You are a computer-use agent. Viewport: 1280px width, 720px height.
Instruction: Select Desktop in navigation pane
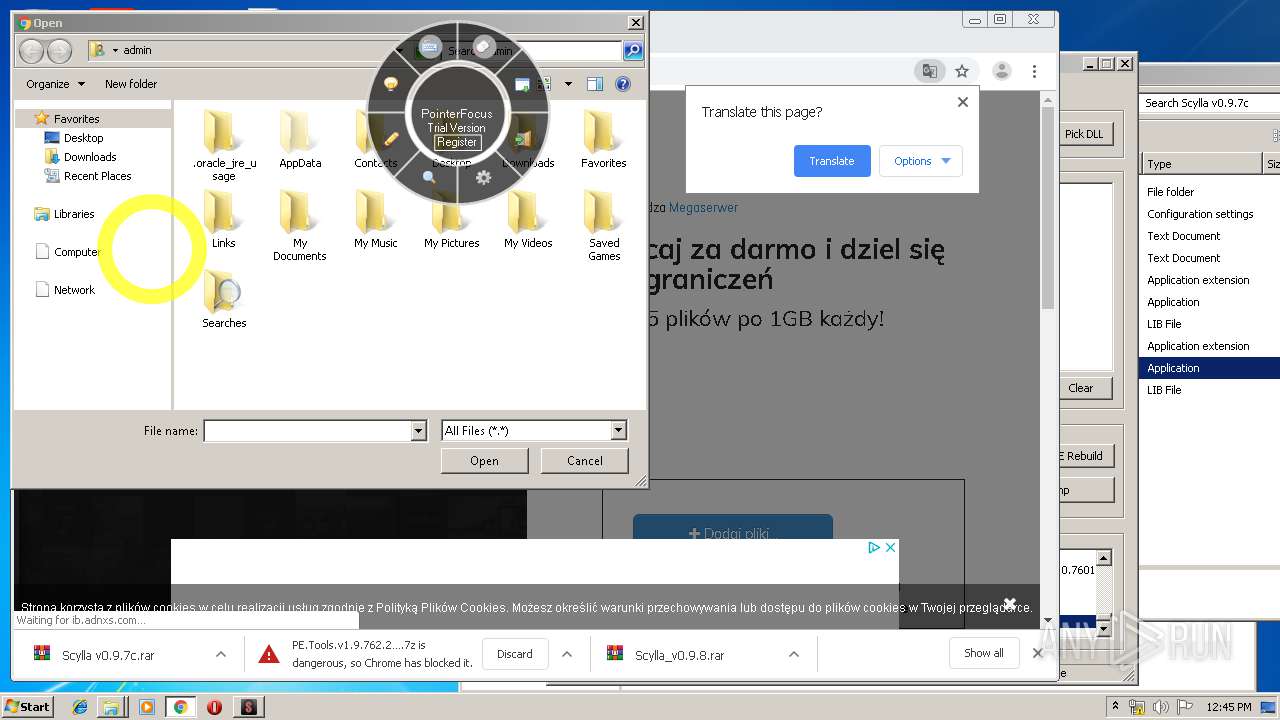pyautogui.click(x=83, y=138)
